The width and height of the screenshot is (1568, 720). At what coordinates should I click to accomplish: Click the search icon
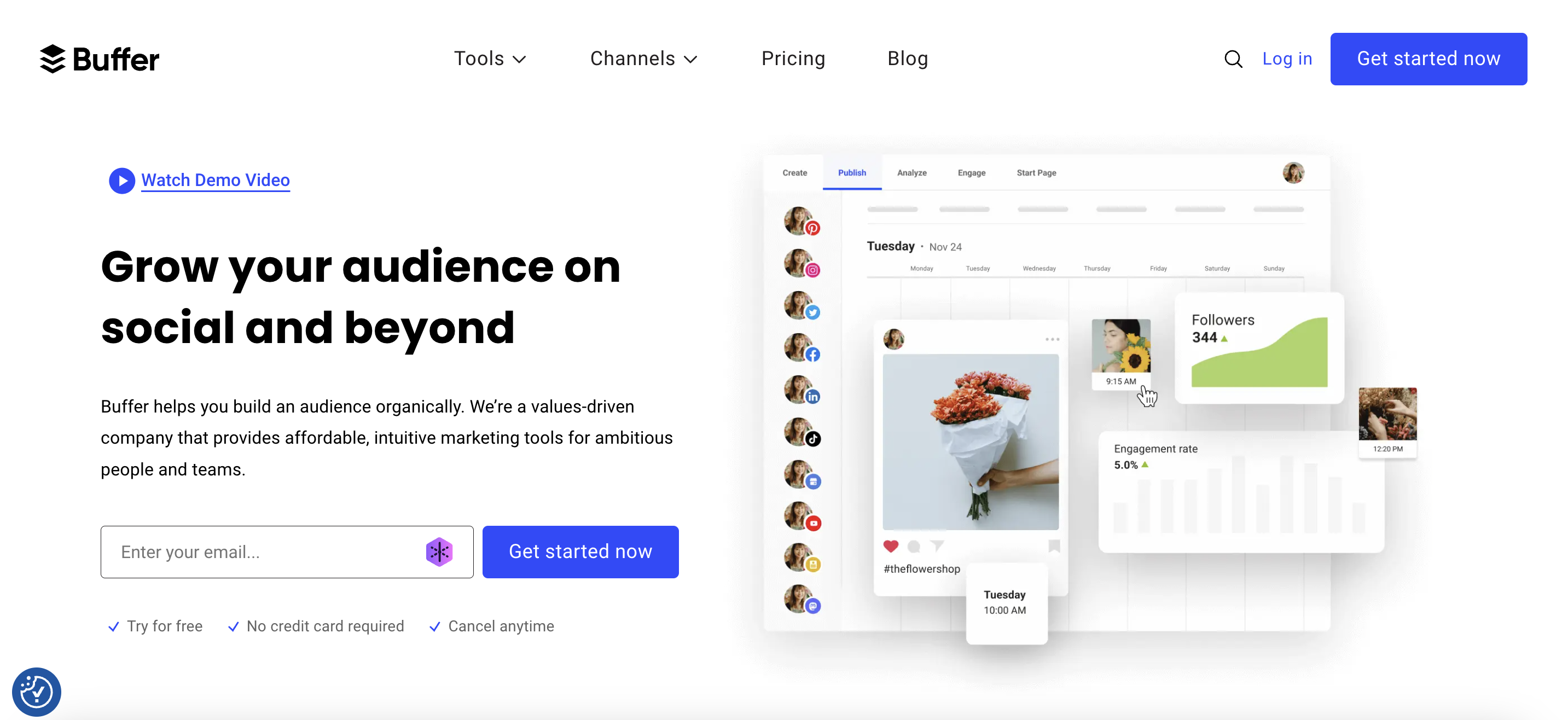1232,58
